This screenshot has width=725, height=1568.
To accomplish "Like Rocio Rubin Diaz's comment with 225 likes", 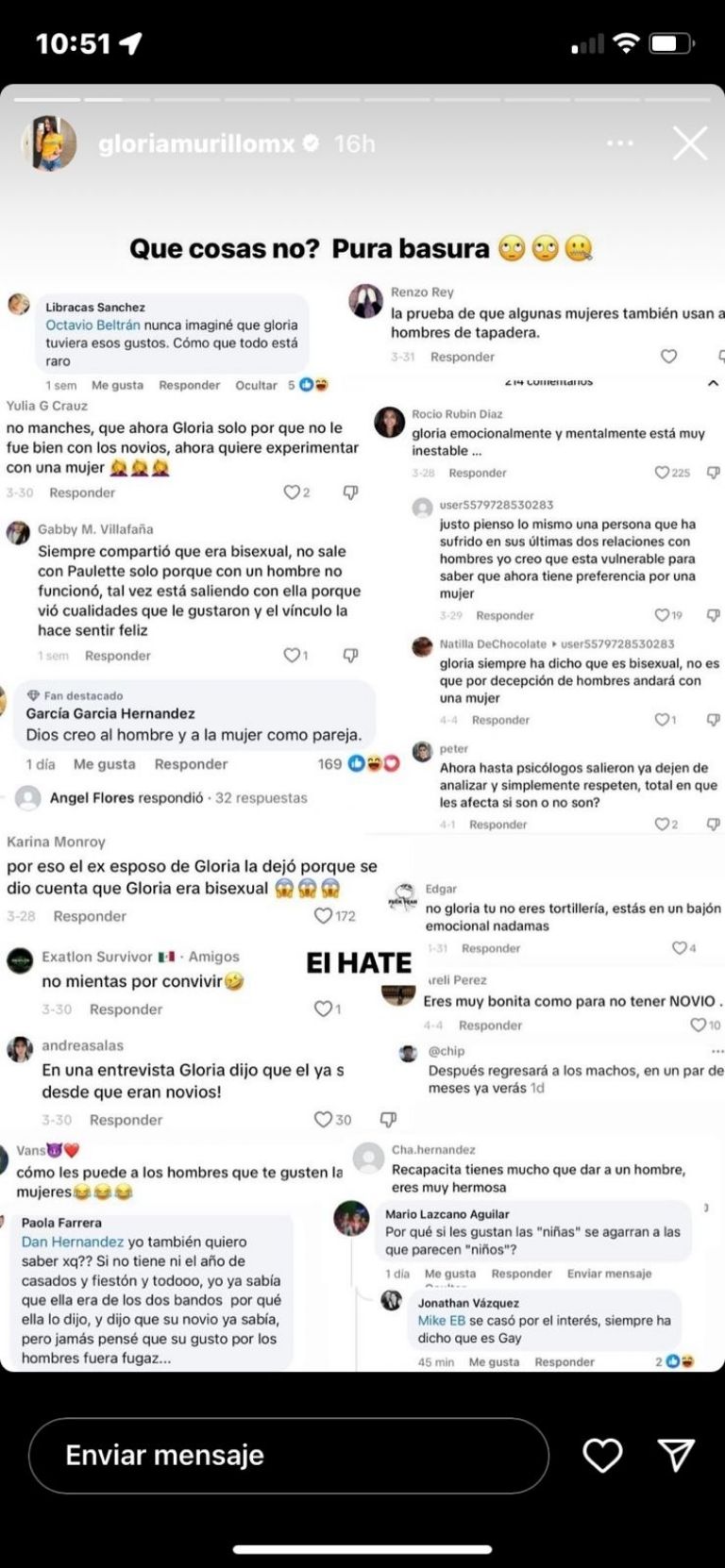I will 662,473.
